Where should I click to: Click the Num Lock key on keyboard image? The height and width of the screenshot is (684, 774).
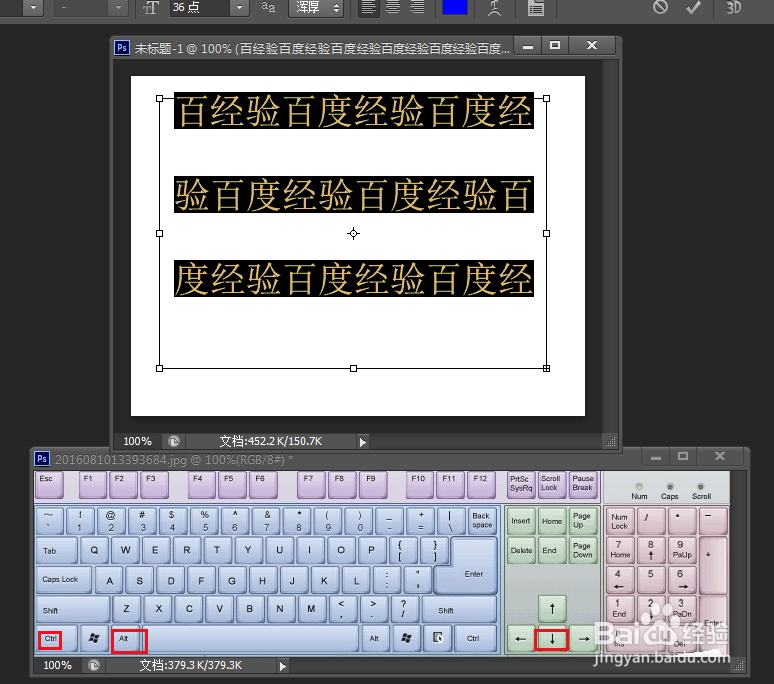pos(619,521)
